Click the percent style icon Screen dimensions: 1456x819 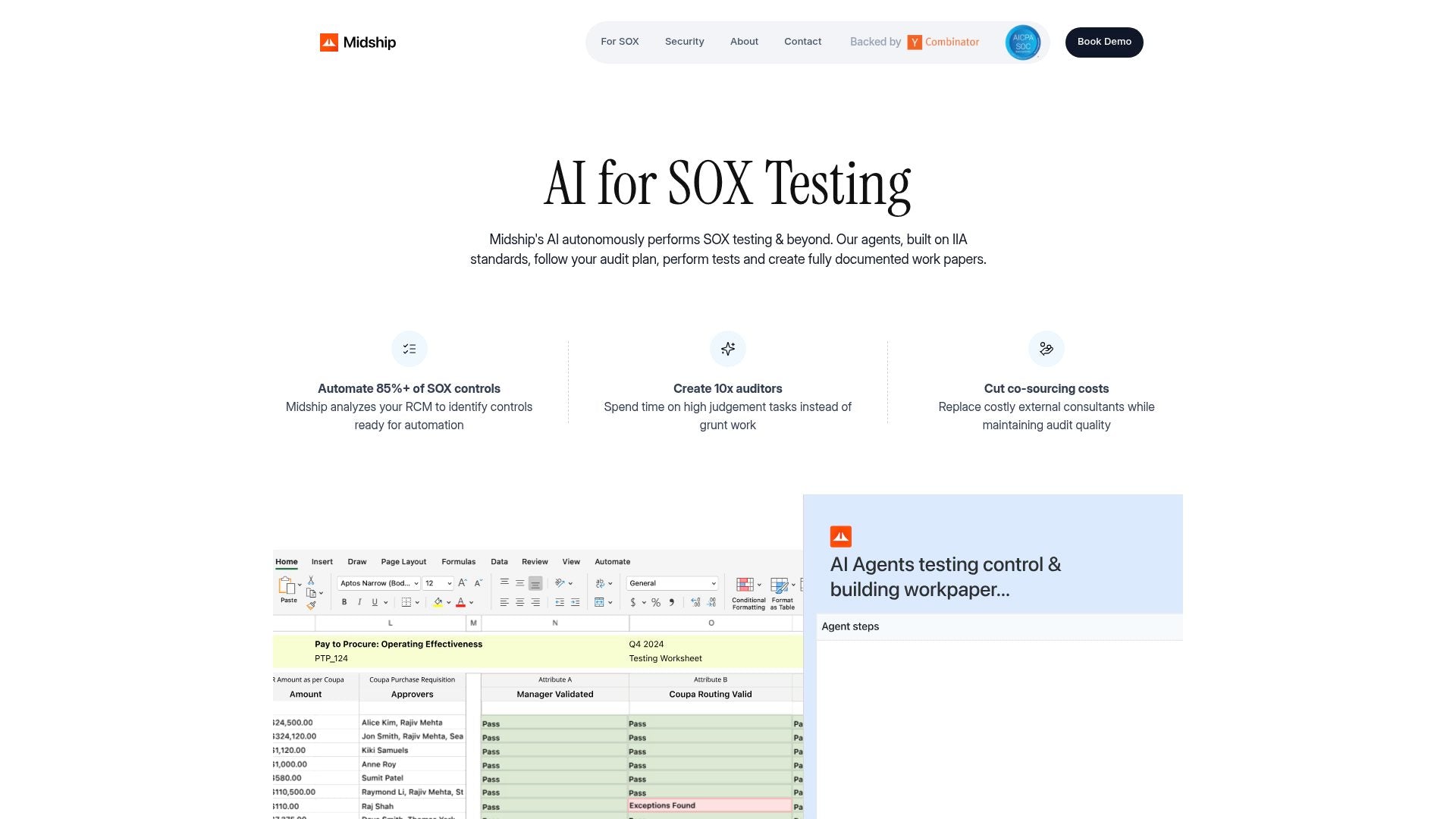click(656, 603)
